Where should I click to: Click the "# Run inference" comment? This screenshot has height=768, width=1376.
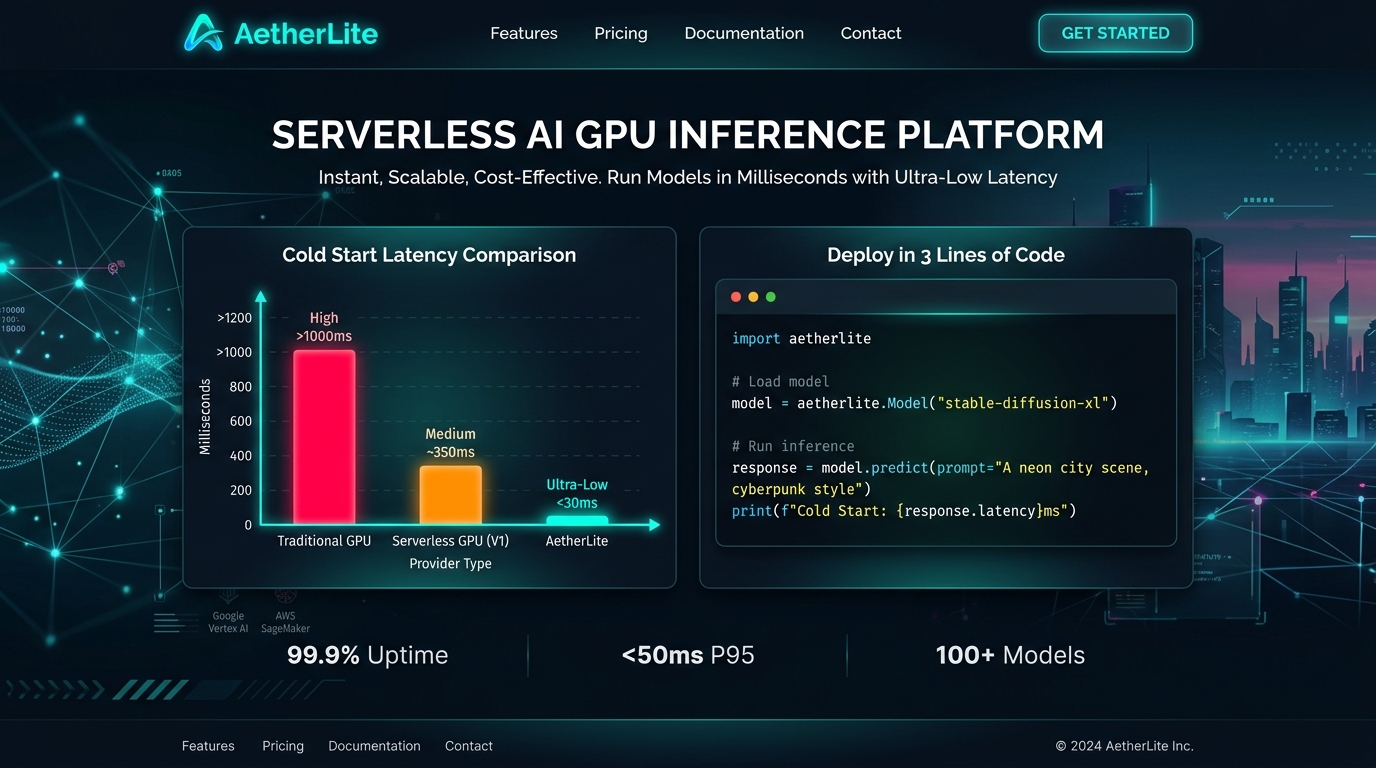pyautogui.click(x=793, y=446)
